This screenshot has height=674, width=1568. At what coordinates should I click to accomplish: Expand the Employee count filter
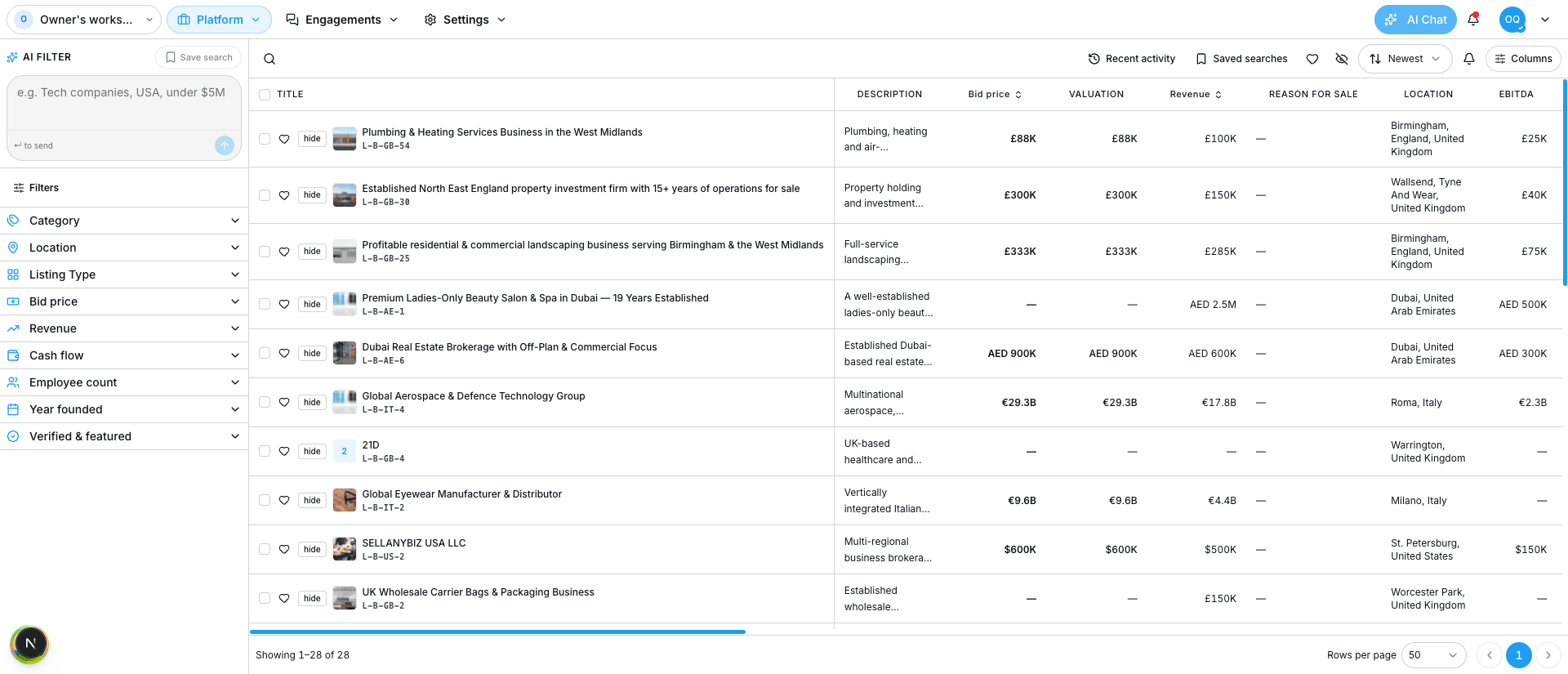124,382
